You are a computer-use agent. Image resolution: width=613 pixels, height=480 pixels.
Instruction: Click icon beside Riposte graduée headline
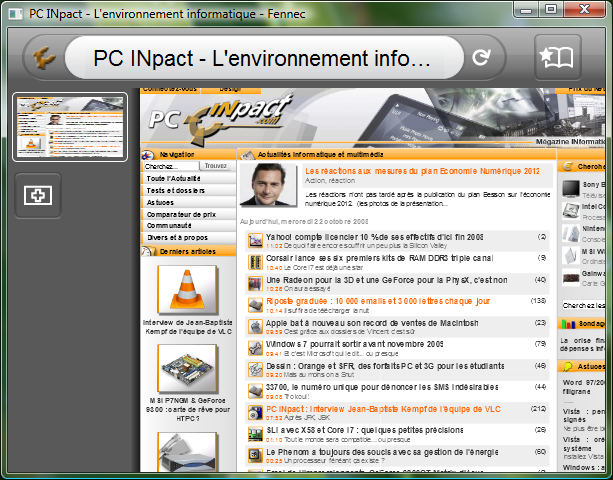coord(255,305)
